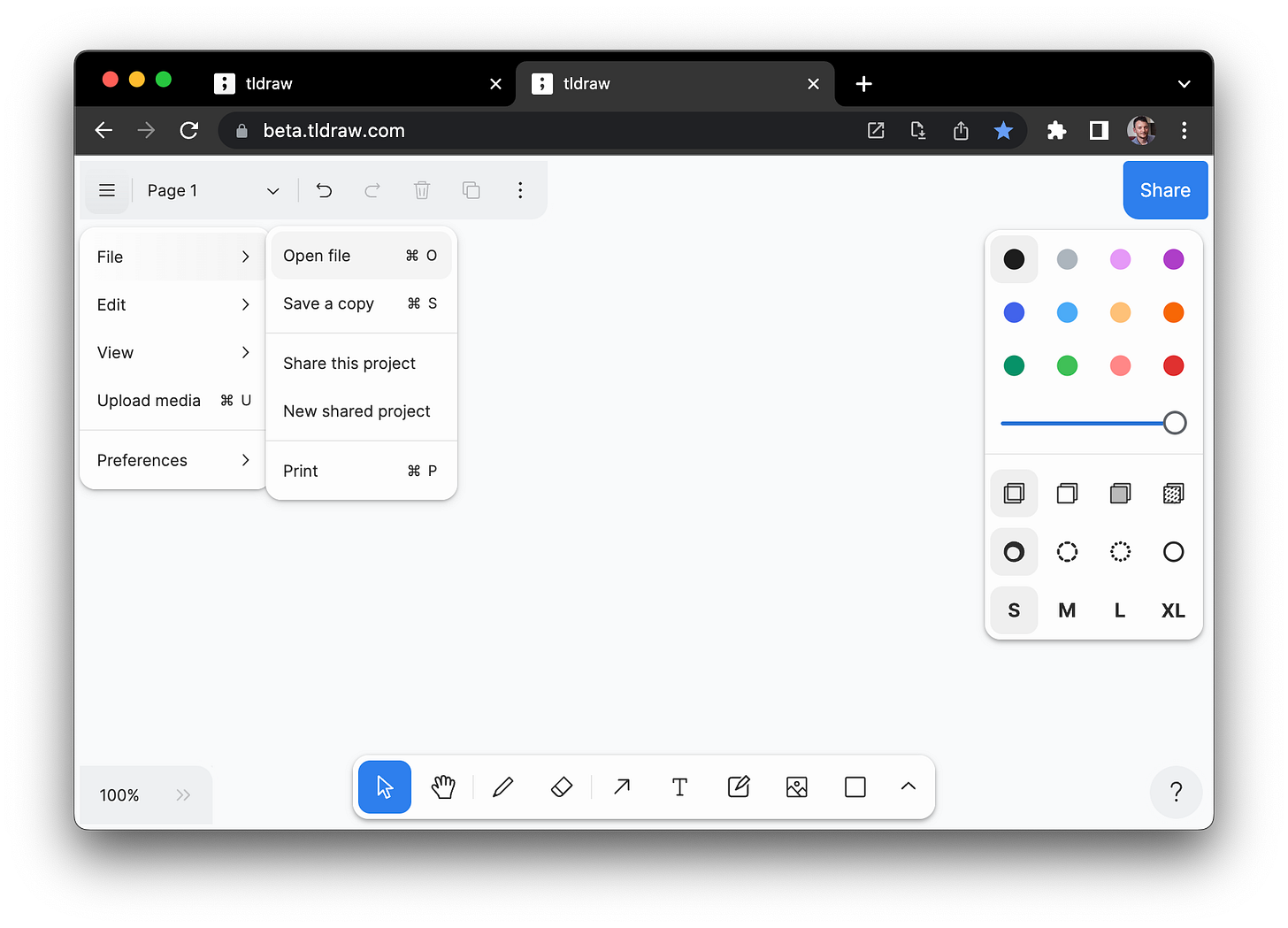Expand the File submenu

174,257
